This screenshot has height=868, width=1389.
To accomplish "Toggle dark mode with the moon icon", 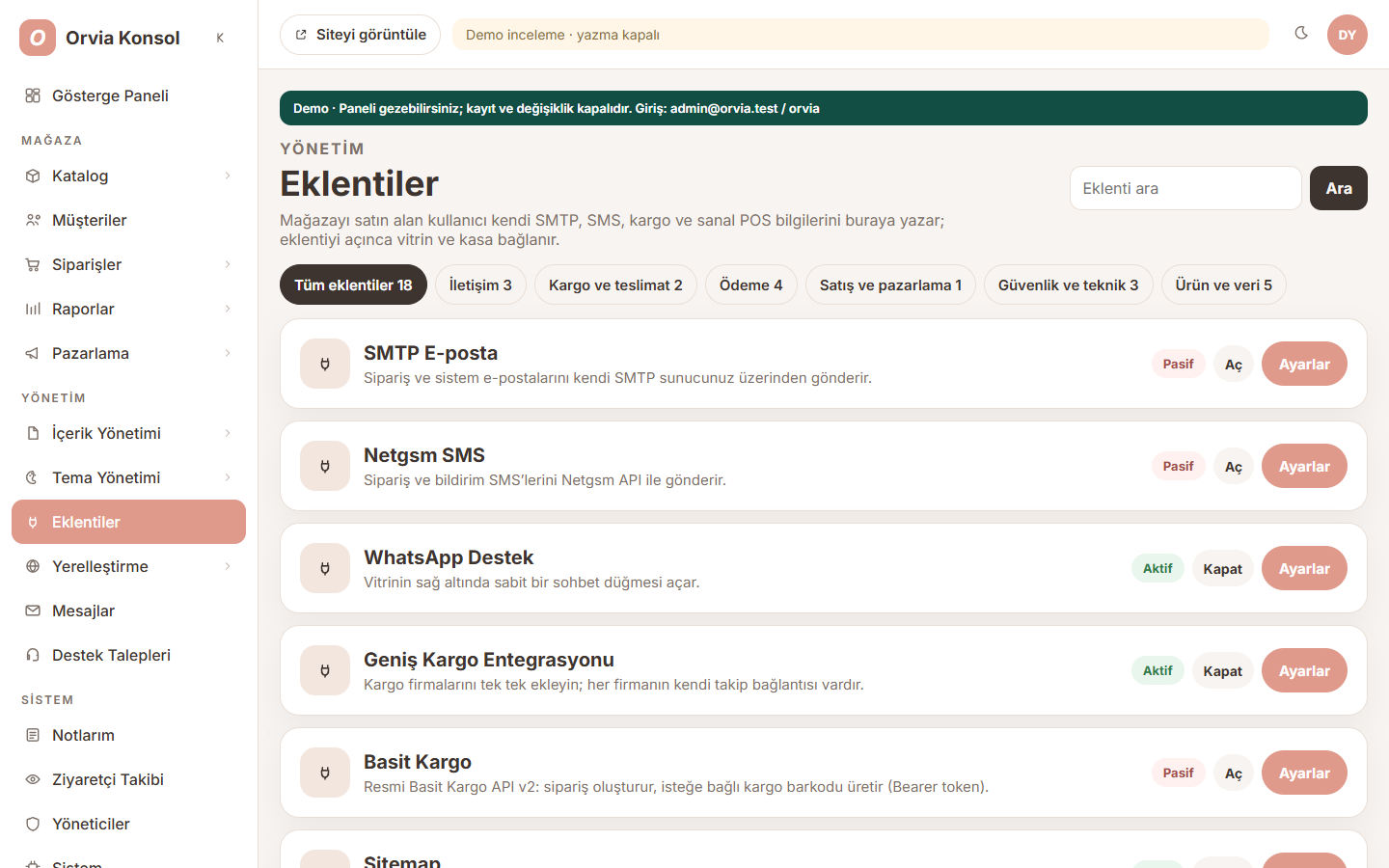I will (1301, 34).
